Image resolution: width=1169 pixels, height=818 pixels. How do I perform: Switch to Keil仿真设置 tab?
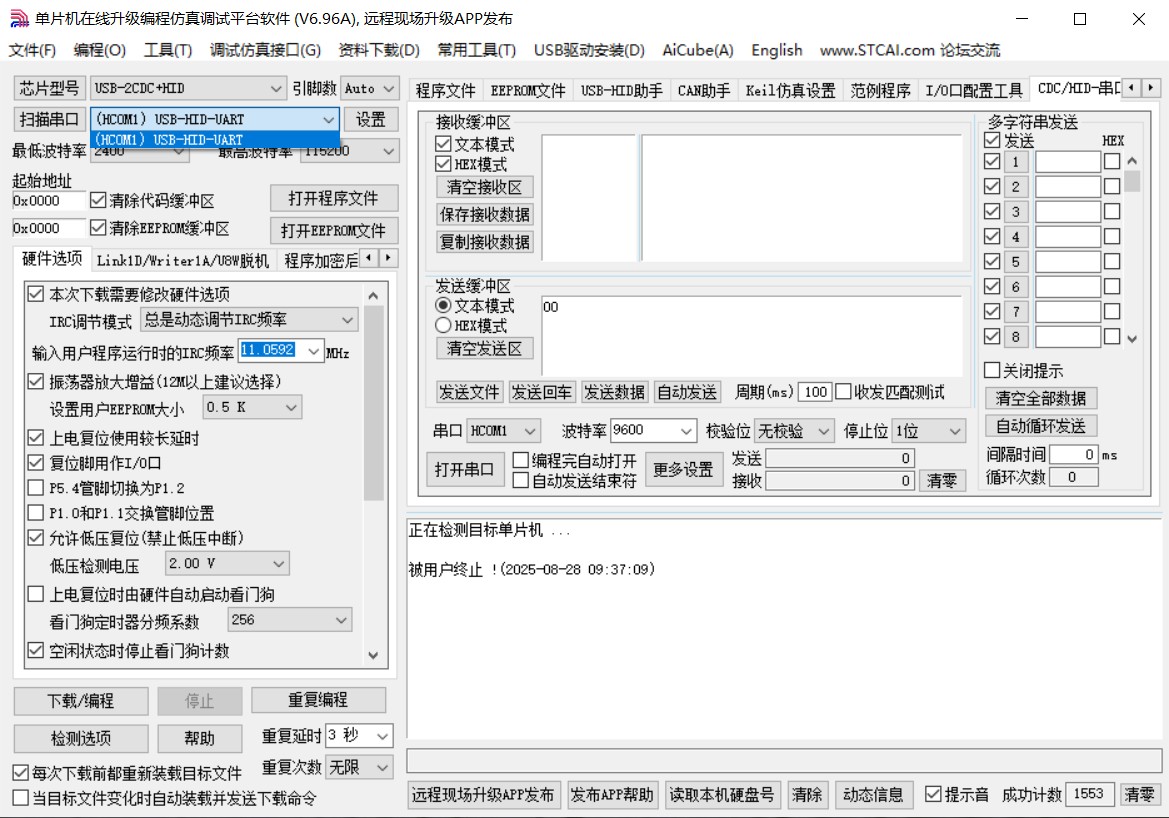(x=790, y=90)
